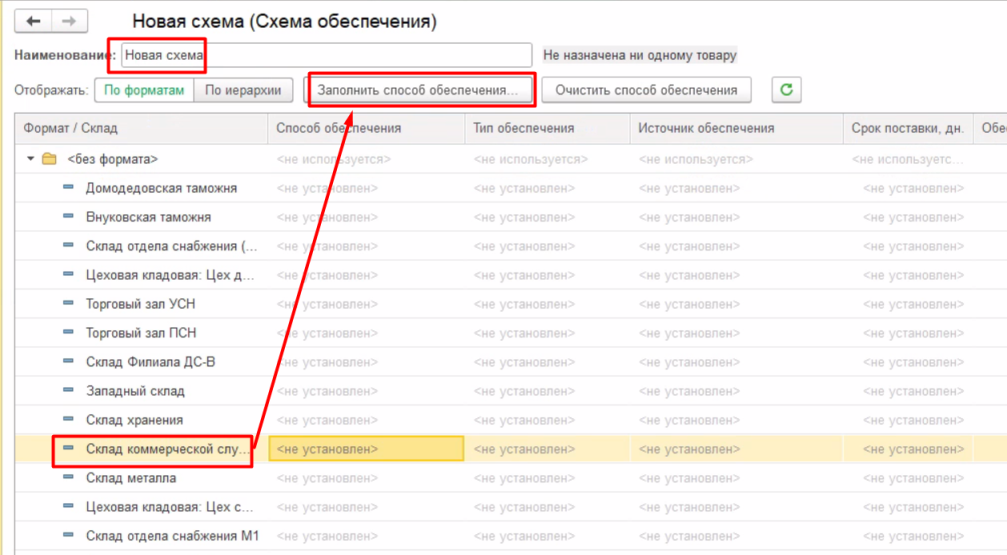Sort by Способ обеспечения column header

pyautogui.click(x=338, y=128)
